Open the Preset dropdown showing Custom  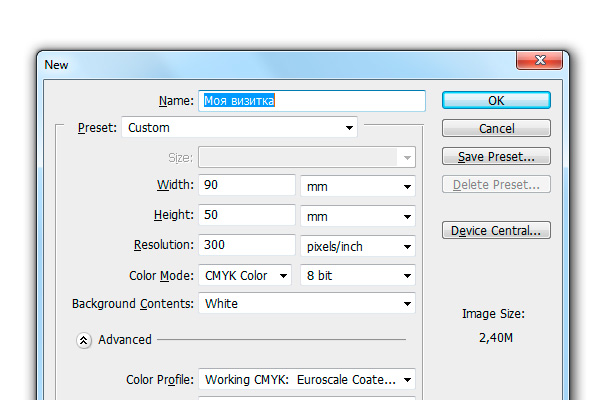(x=240, y=127)
